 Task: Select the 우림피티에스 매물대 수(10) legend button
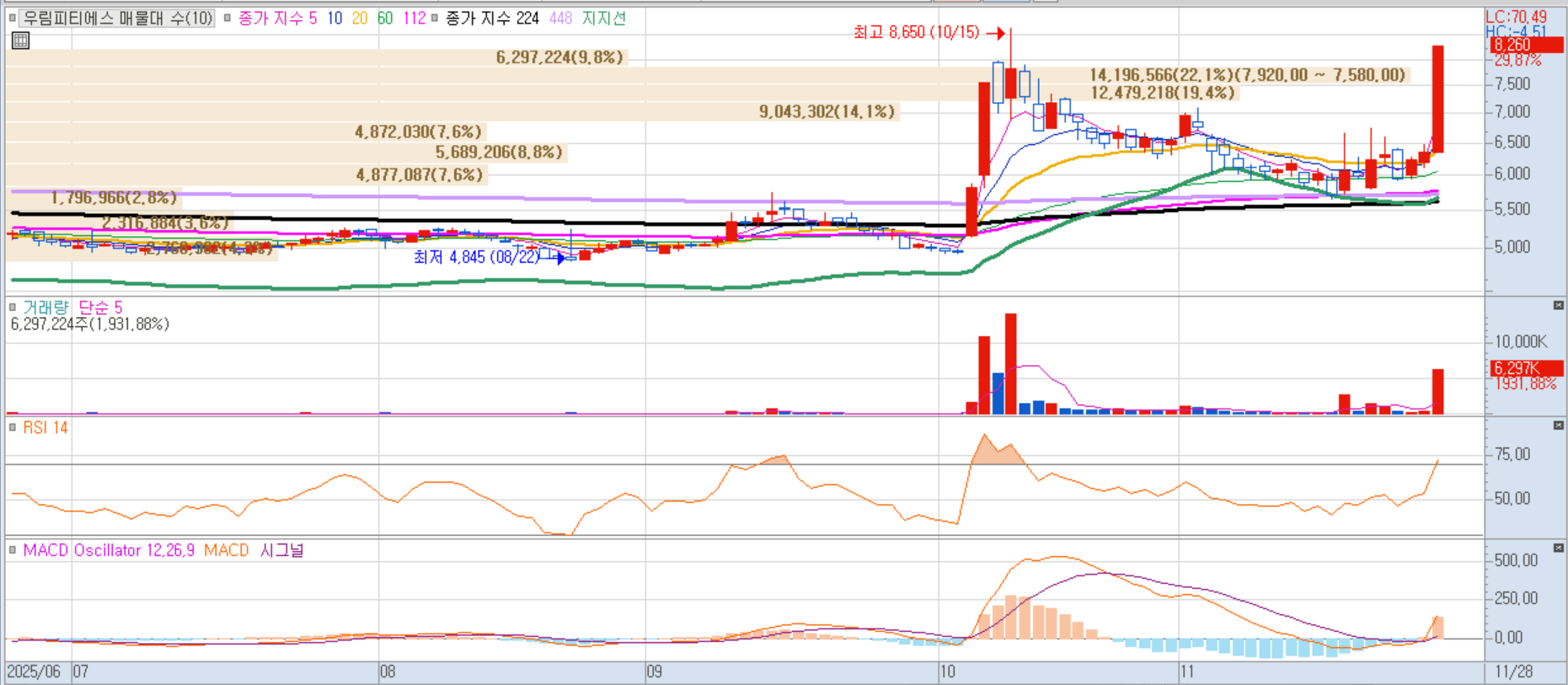pos(117,18)
